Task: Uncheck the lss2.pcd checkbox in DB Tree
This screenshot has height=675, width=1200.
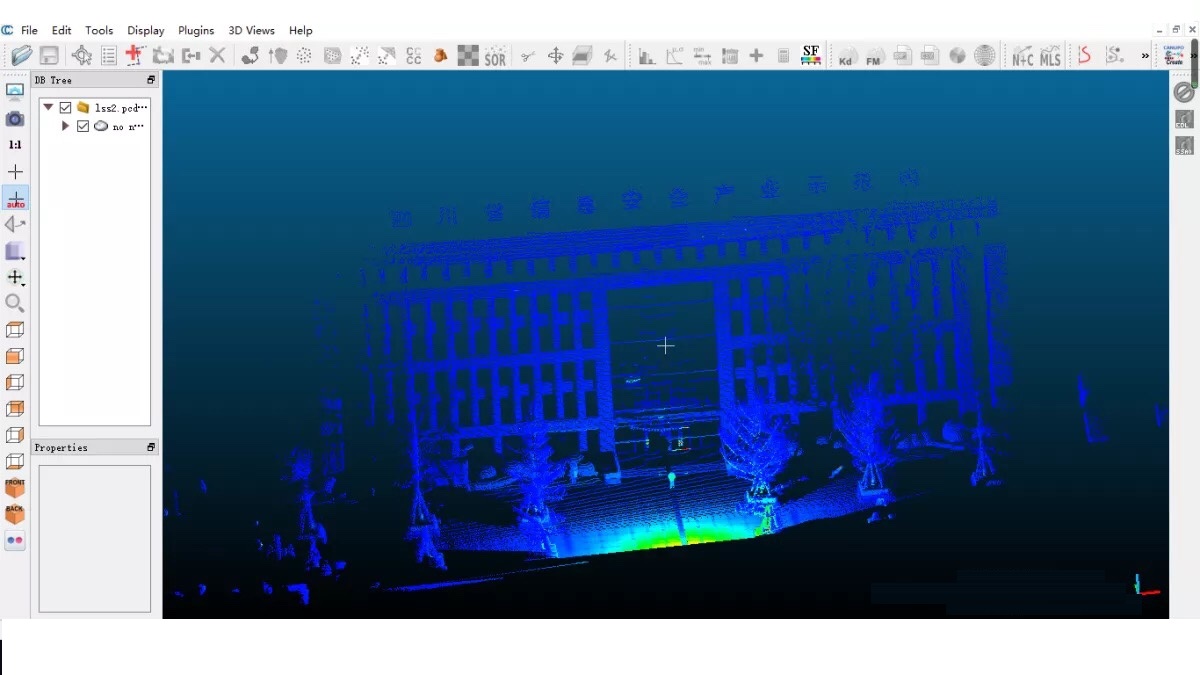Action: pyautogui.click(x=65, y=107)
